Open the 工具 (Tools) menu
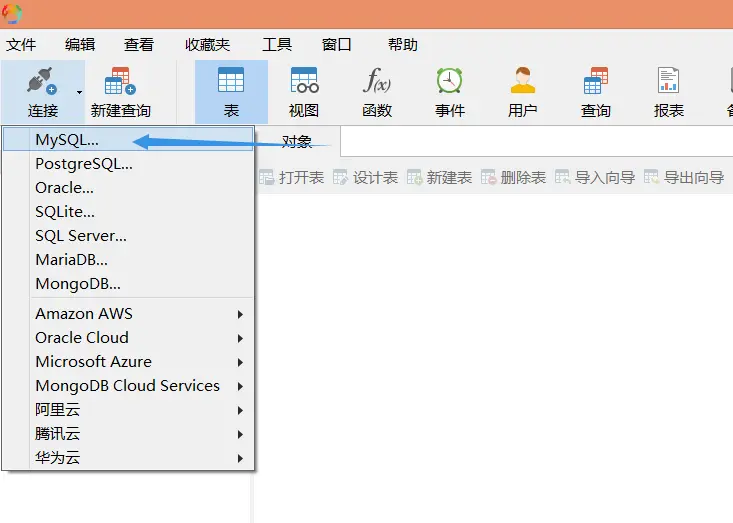The height and width of the screenshot is (523, 733). [277, 45]
